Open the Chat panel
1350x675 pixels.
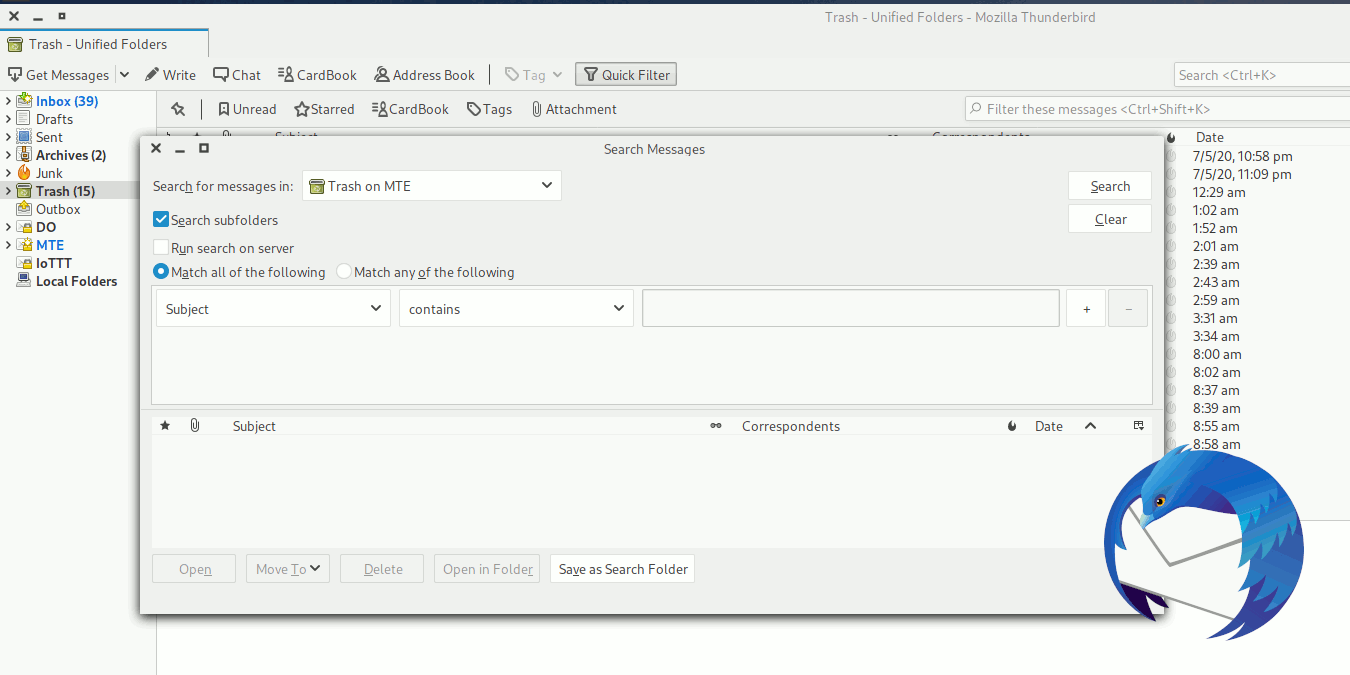click(x=236, y=74)
